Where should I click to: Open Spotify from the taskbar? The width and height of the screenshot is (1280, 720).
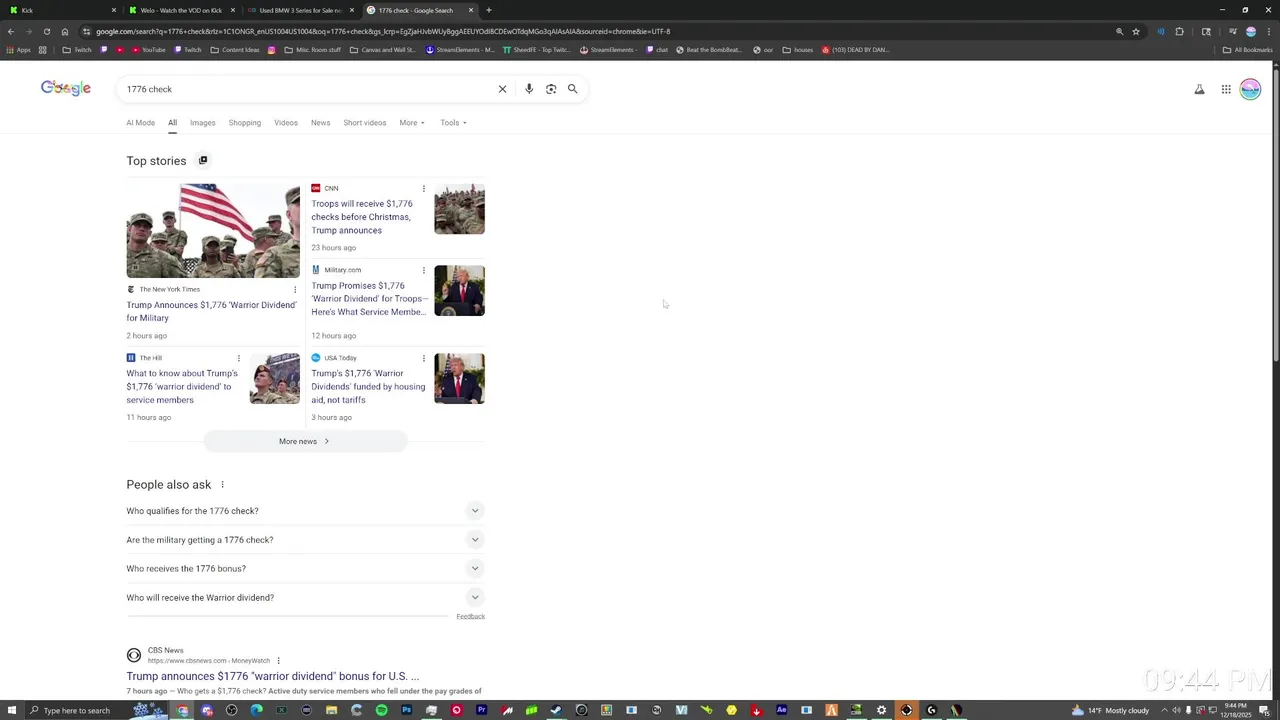(x=381, y=710)
